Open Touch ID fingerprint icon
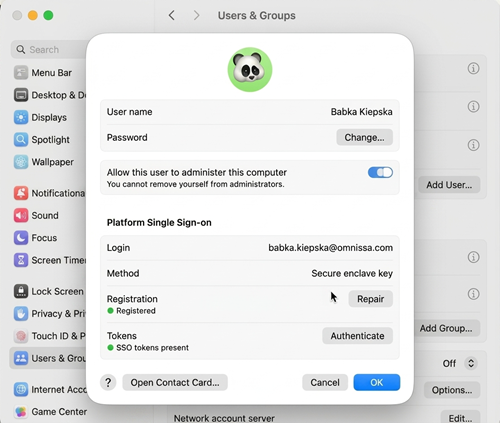This screenshot has height=423, width=500. point(21,336)
